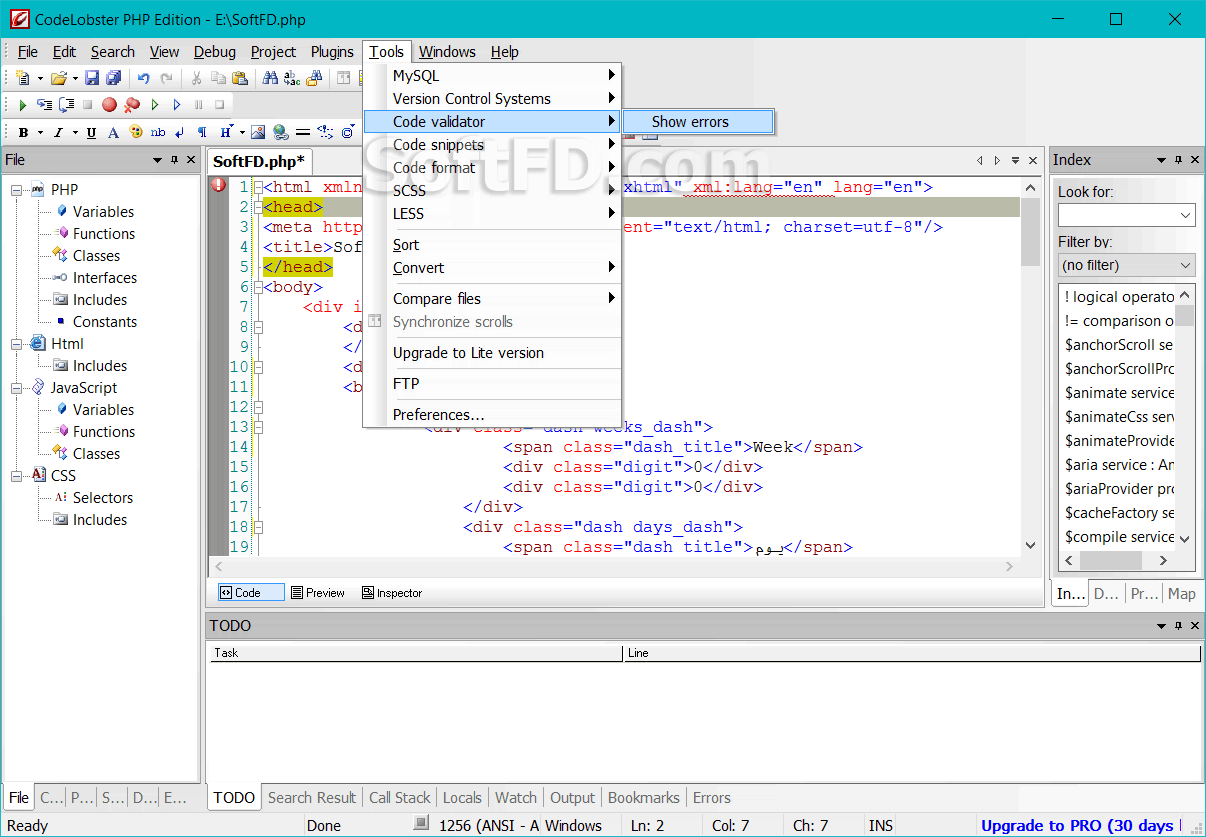
Task: Click the Undo arrow icon
Action: 143,78
